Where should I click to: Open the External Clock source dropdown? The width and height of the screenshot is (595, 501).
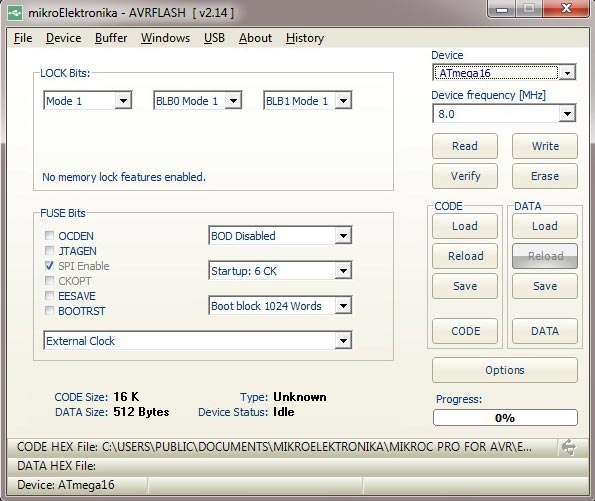[343, 340]
